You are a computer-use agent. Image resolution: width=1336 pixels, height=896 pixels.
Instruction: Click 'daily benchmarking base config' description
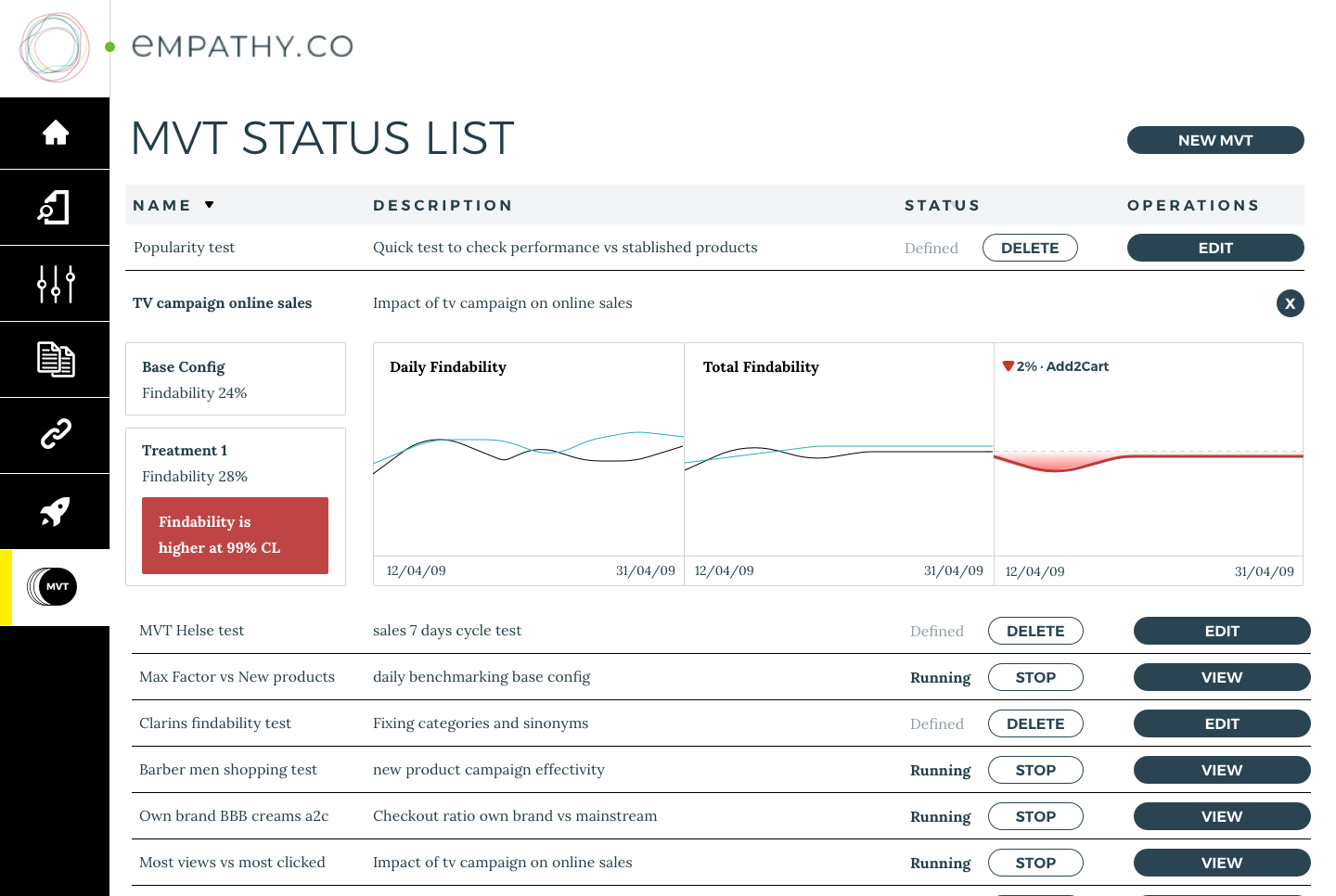[x=482, y=677]
